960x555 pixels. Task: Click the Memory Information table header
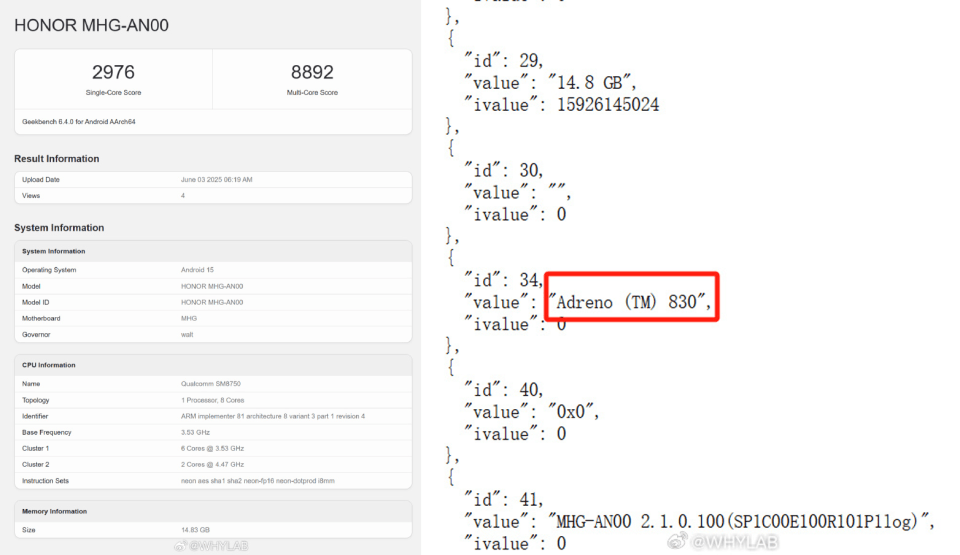[x=54, y=512]
